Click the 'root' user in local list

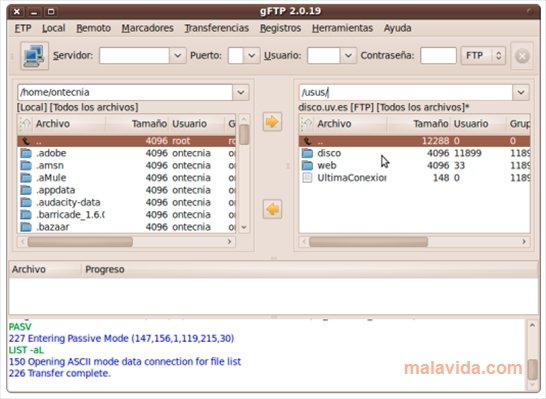tap(181, 141)
